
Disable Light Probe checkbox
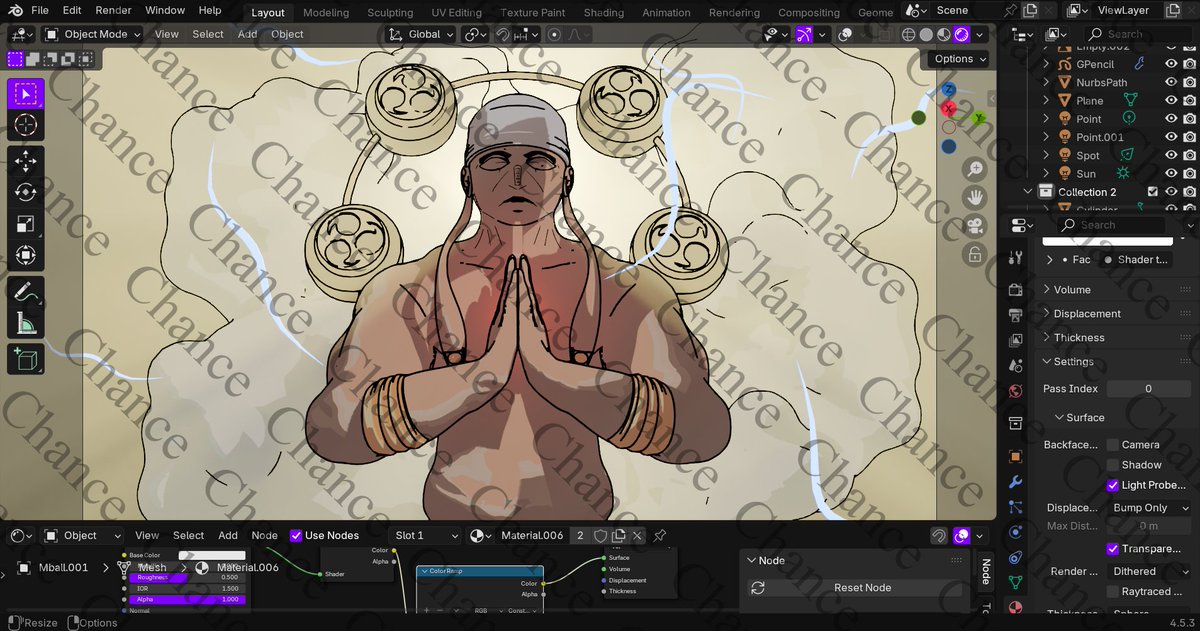pos(1113,485)
